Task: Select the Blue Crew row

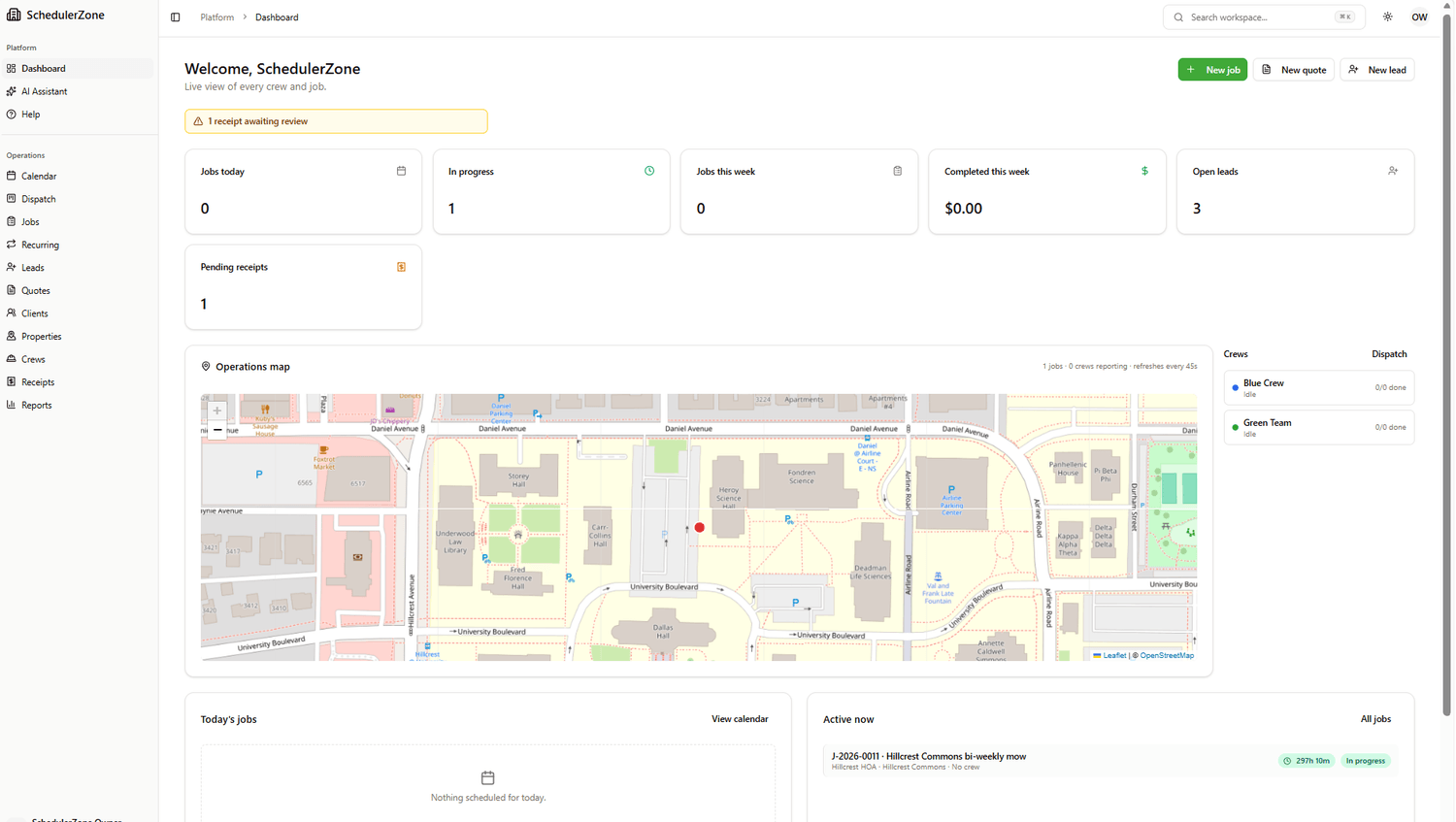Action: point(1318,388)
